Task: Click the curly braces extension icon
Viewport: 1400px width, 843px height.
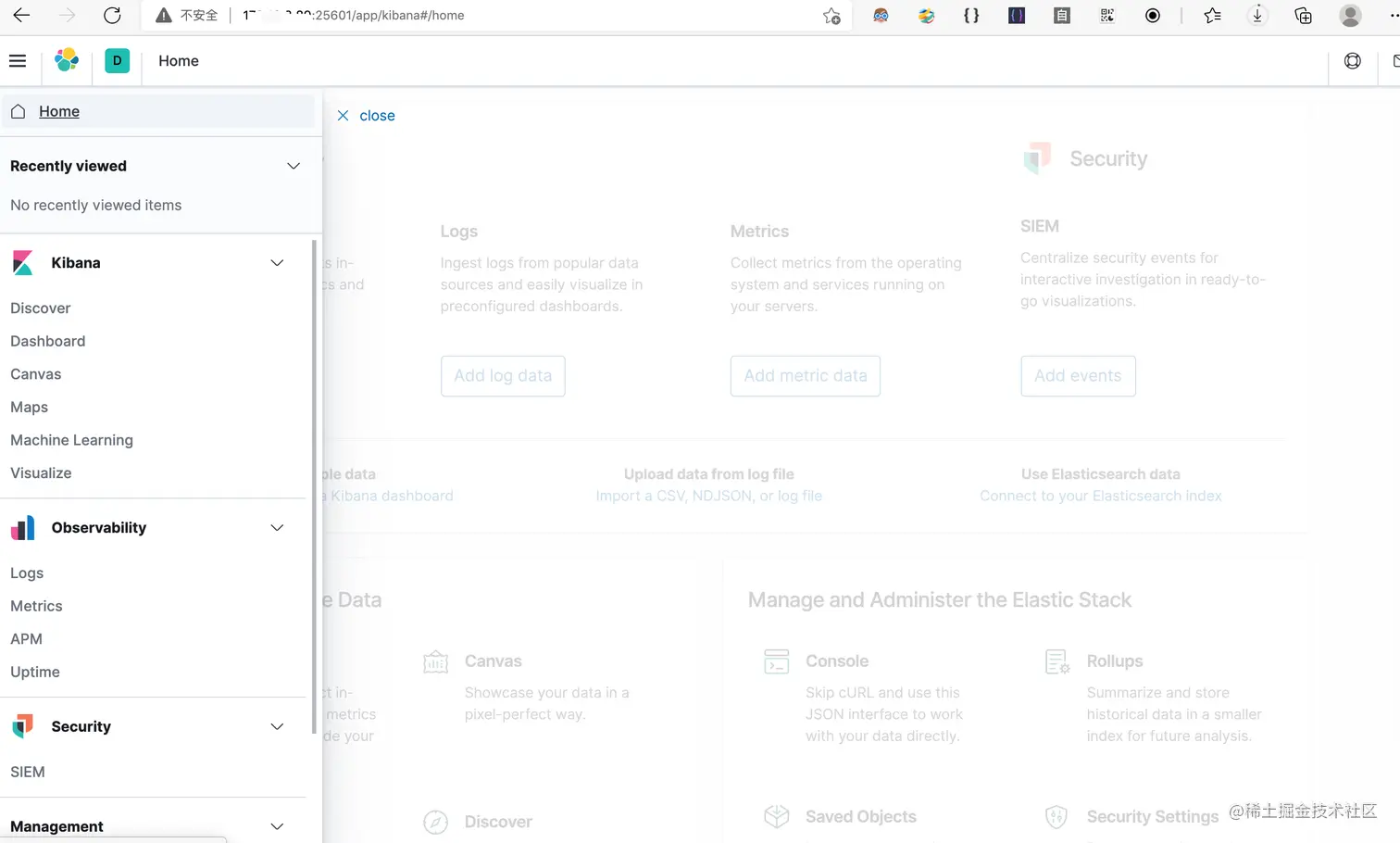Action: (x=971, y=15)
